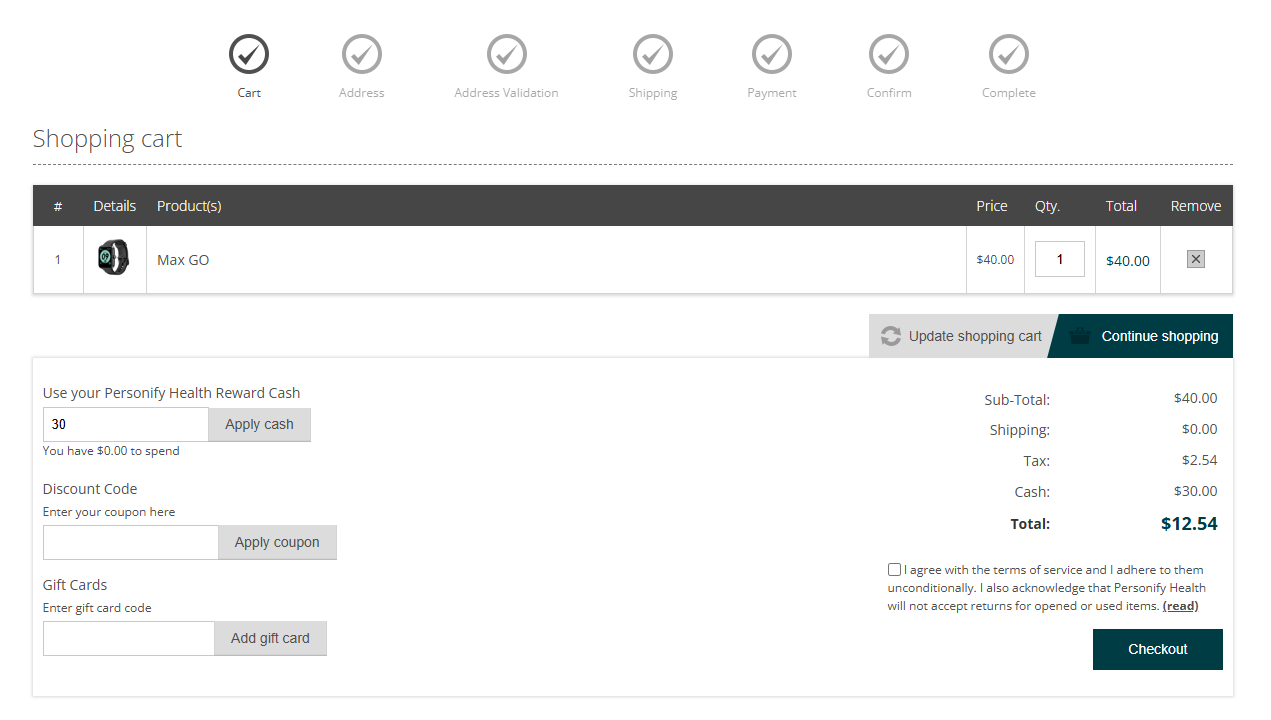1271x720 pixels.
Task: Click the discount coupon code field
Action: click(131, 542)
